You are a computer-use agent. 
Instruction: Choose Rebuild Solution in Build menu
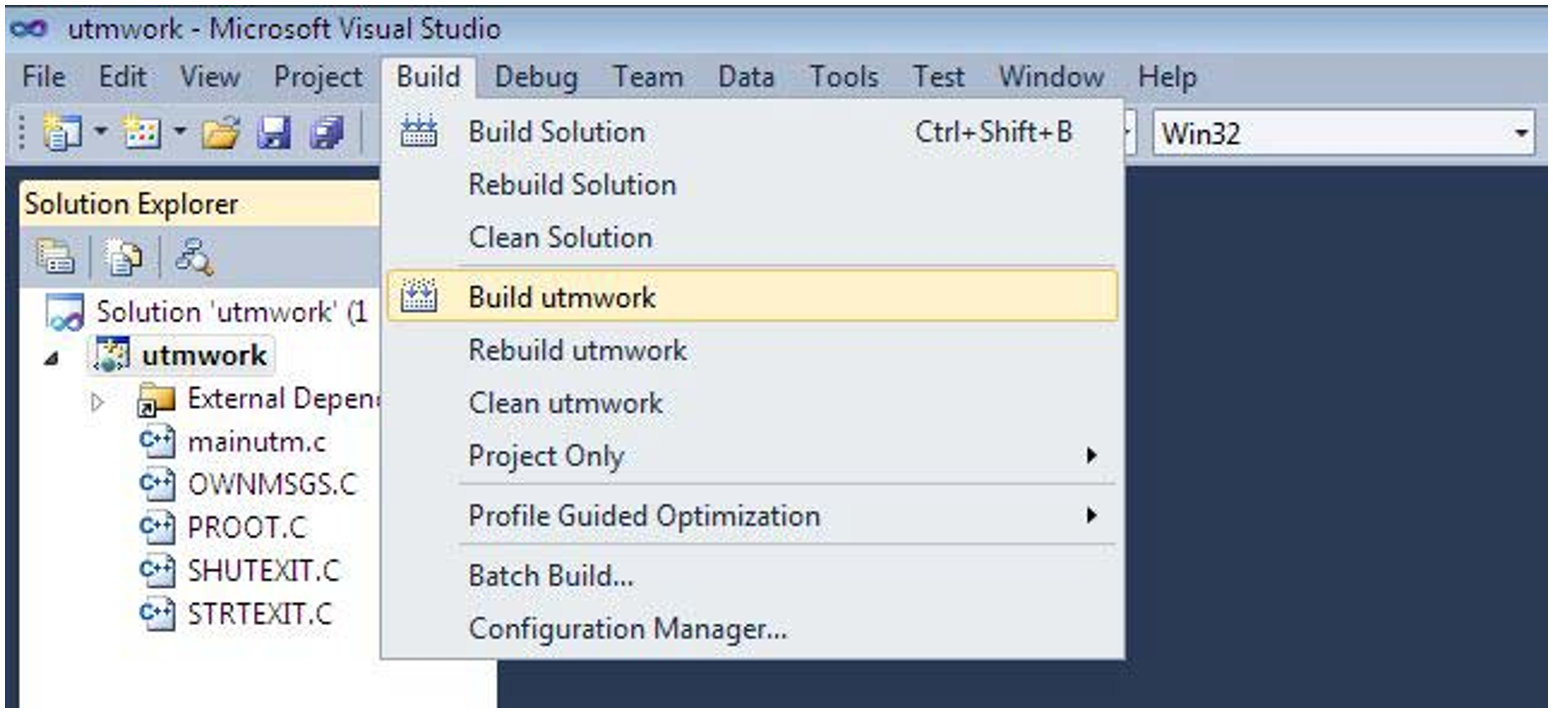(572, 185)
